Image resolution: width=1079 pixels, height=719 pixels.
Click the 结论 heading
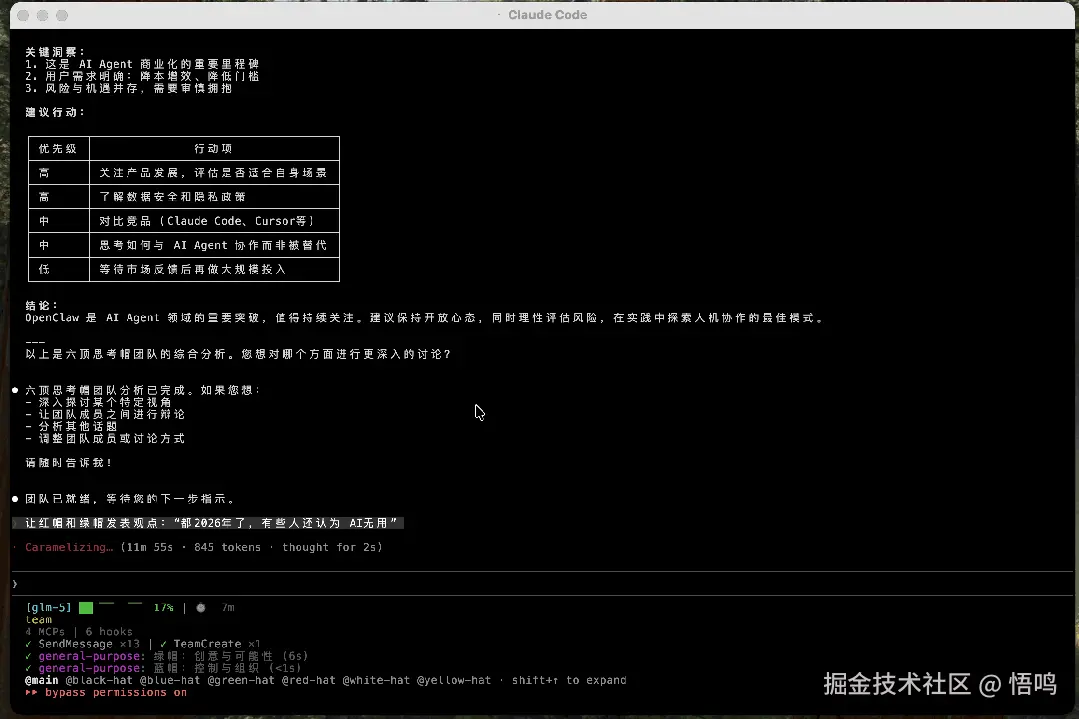(42, 305)
